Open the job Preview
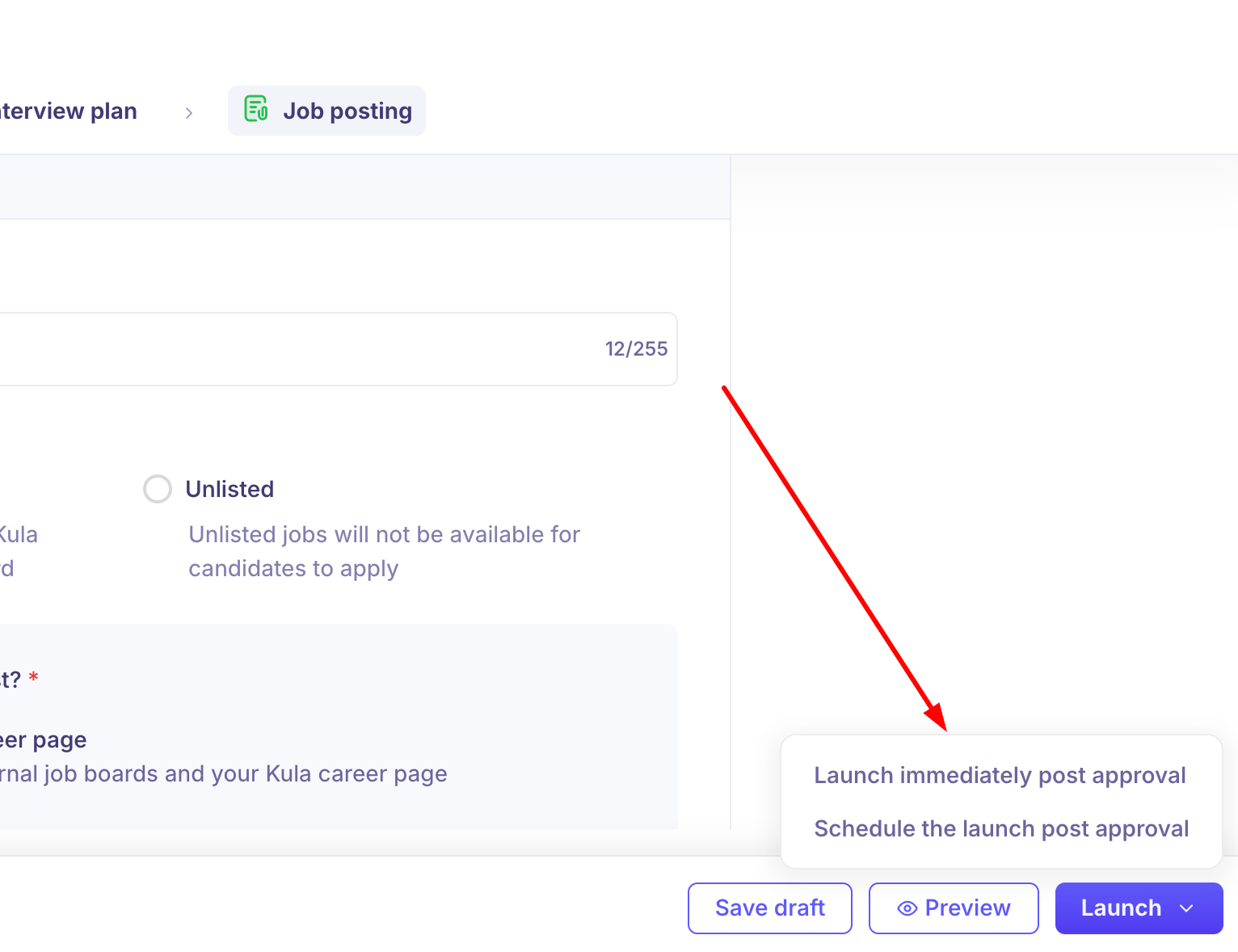 [x=954, y=908]
